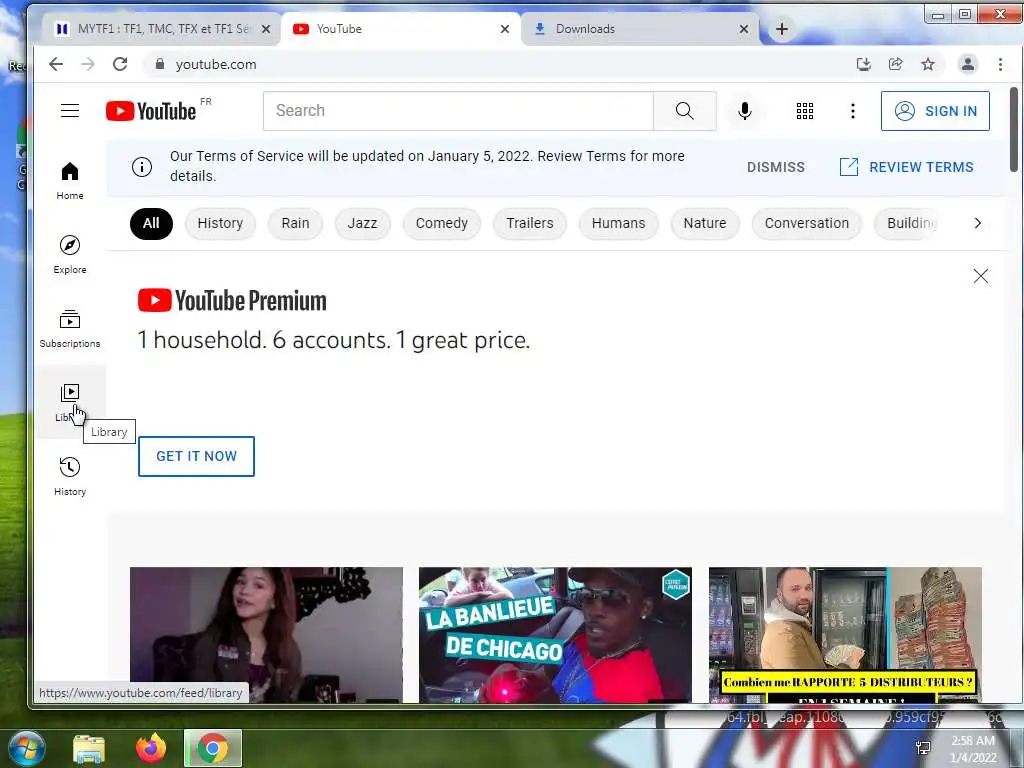Screen dimensions: 1024x768
Task: Open Library in the sidebar
Action: tap(70, 402)
